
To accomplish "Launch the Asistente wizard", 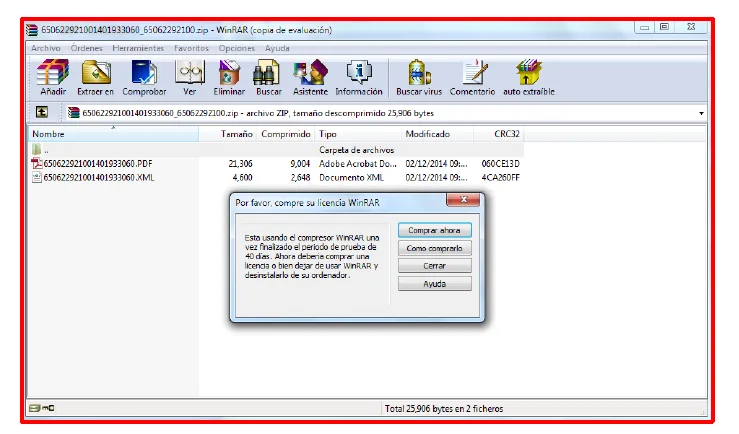I will pyautogui.click(x=310, y=78).
